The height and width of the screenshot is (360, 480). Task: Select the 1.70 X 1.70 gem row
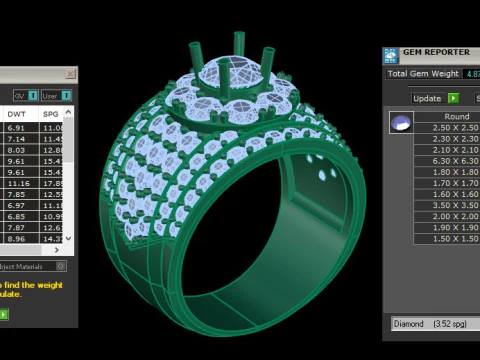point(447,183)
